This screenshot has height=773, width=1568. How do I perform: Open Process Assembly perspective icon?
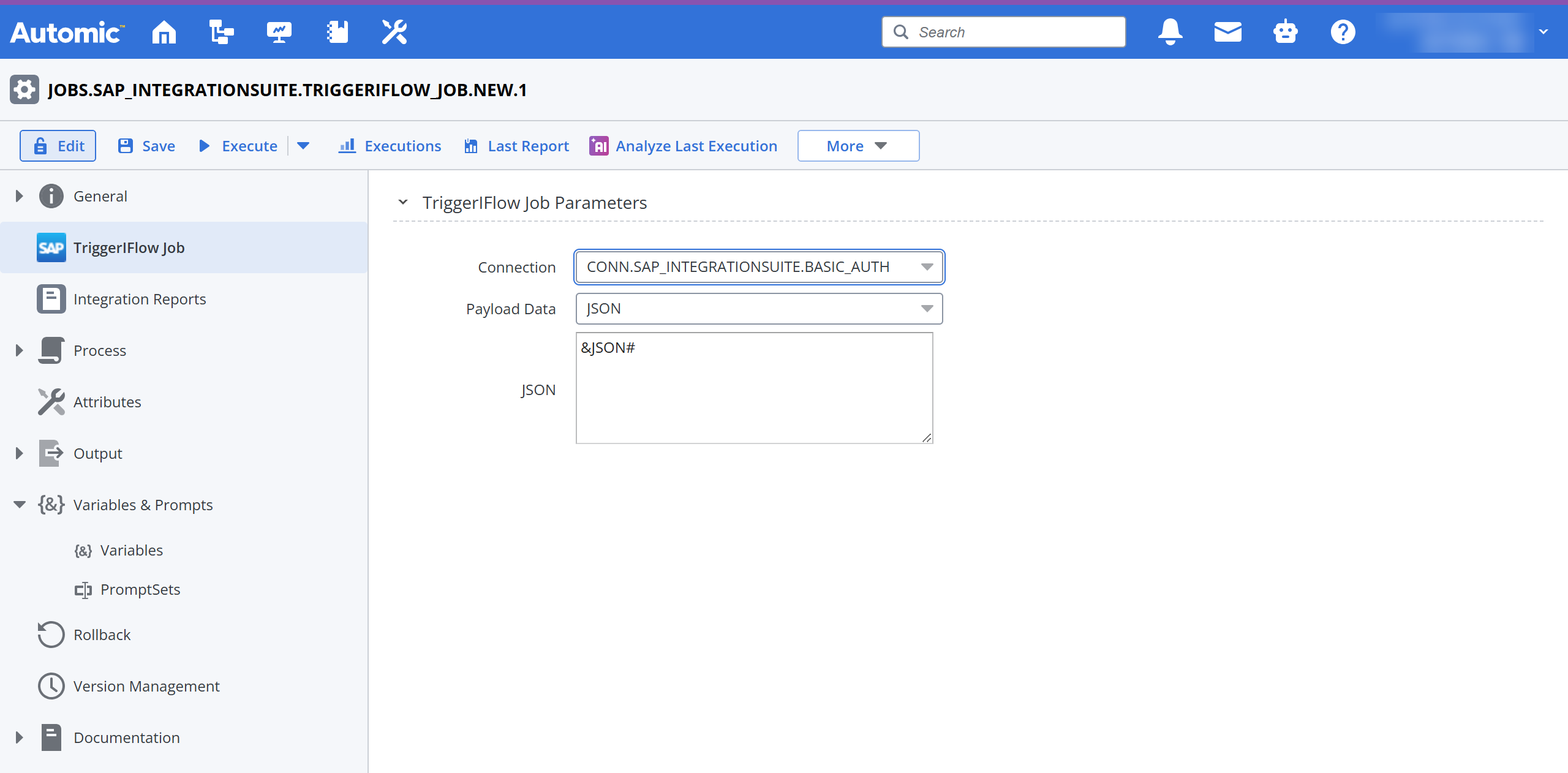(221, 32)
